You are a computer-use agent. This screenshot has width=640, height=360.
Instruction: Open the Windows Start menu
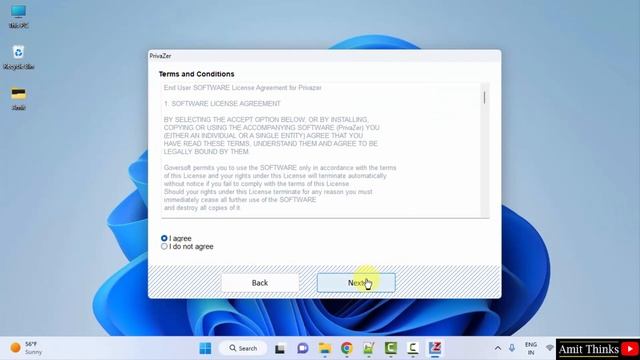[205, 348]
